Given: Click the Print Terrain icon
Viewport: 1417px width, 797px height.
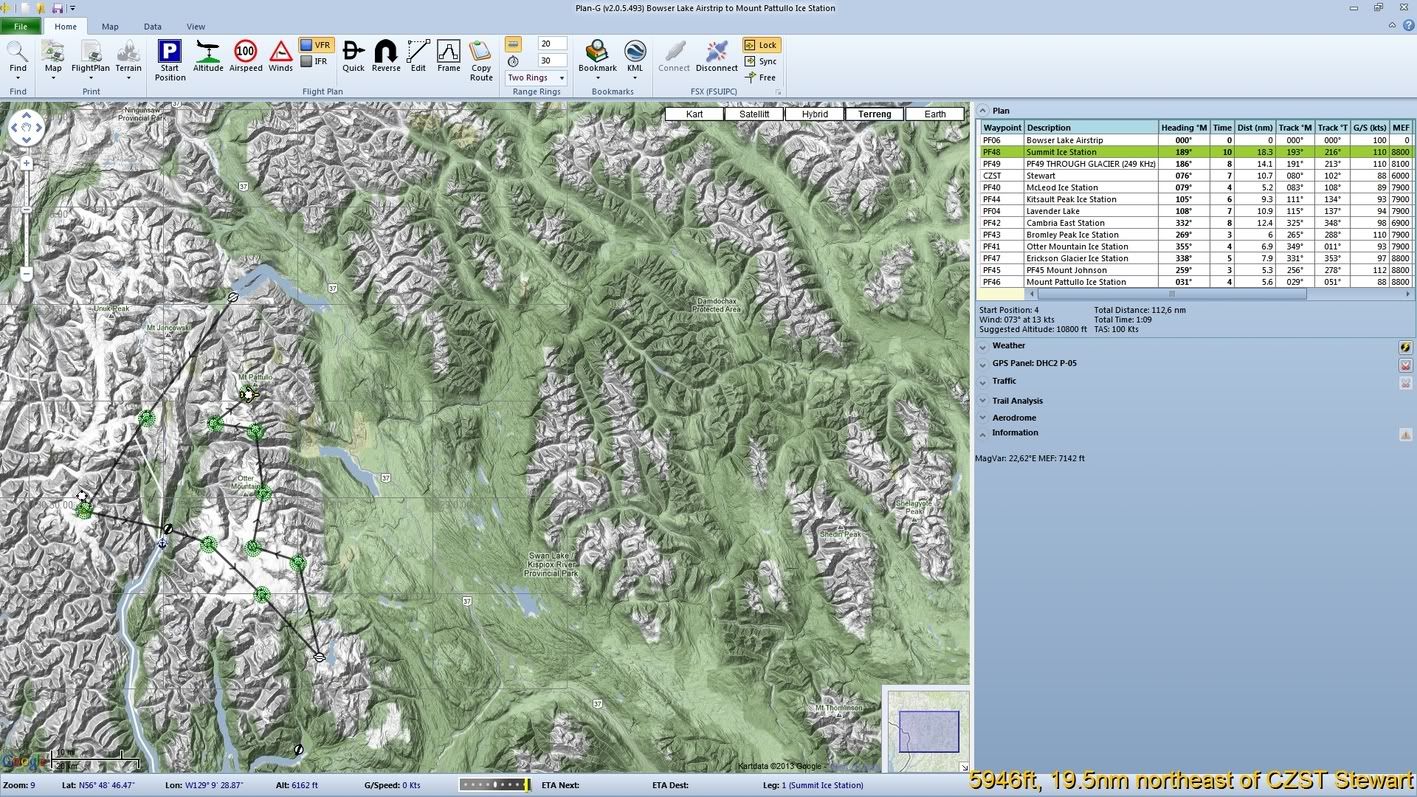Looking at the screenshot, I should 128,51.
